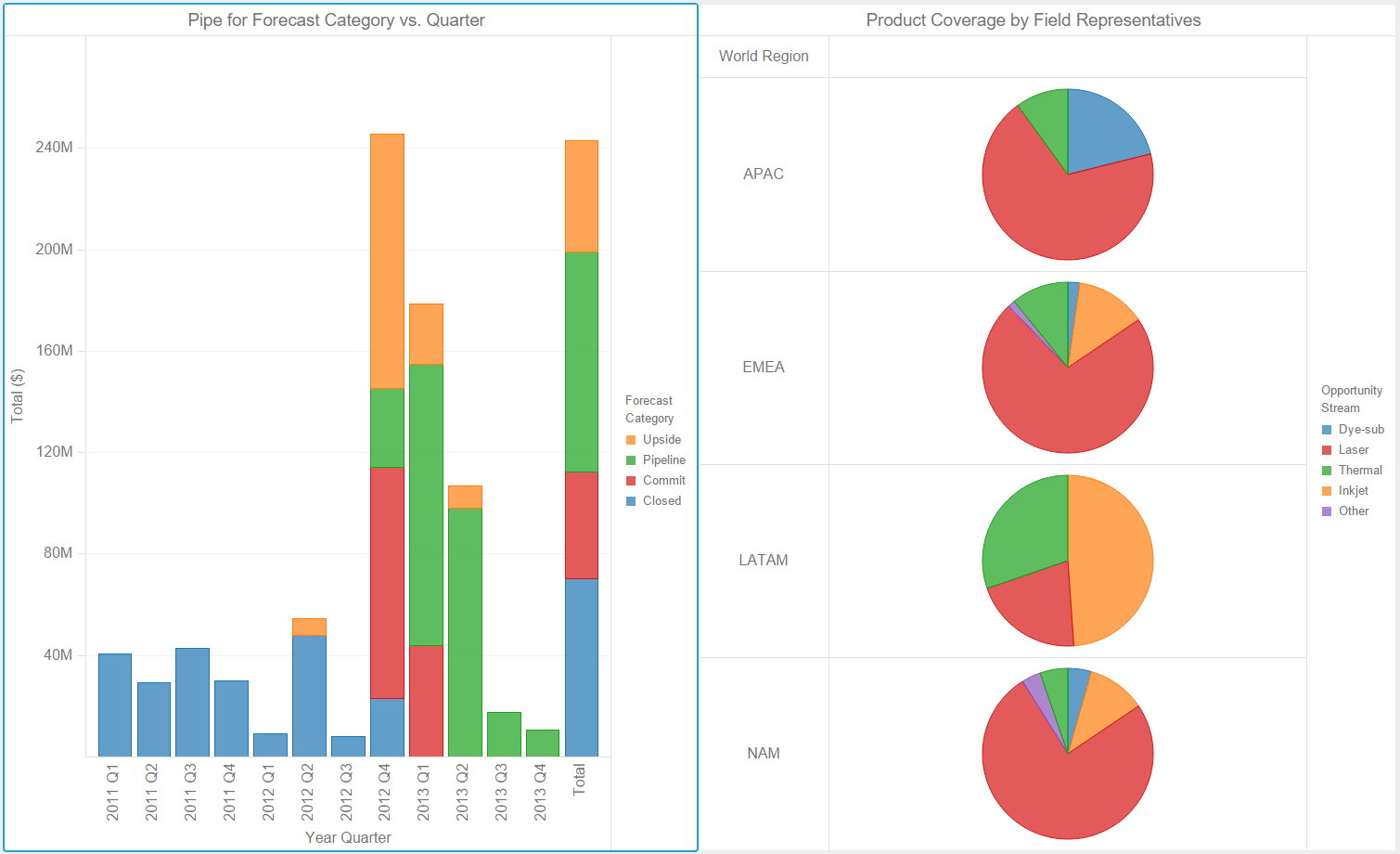Image resolution: width=1400 pixels, height=854 pixels.
Task: Click the World Region column header
Action: click(763, 56)
